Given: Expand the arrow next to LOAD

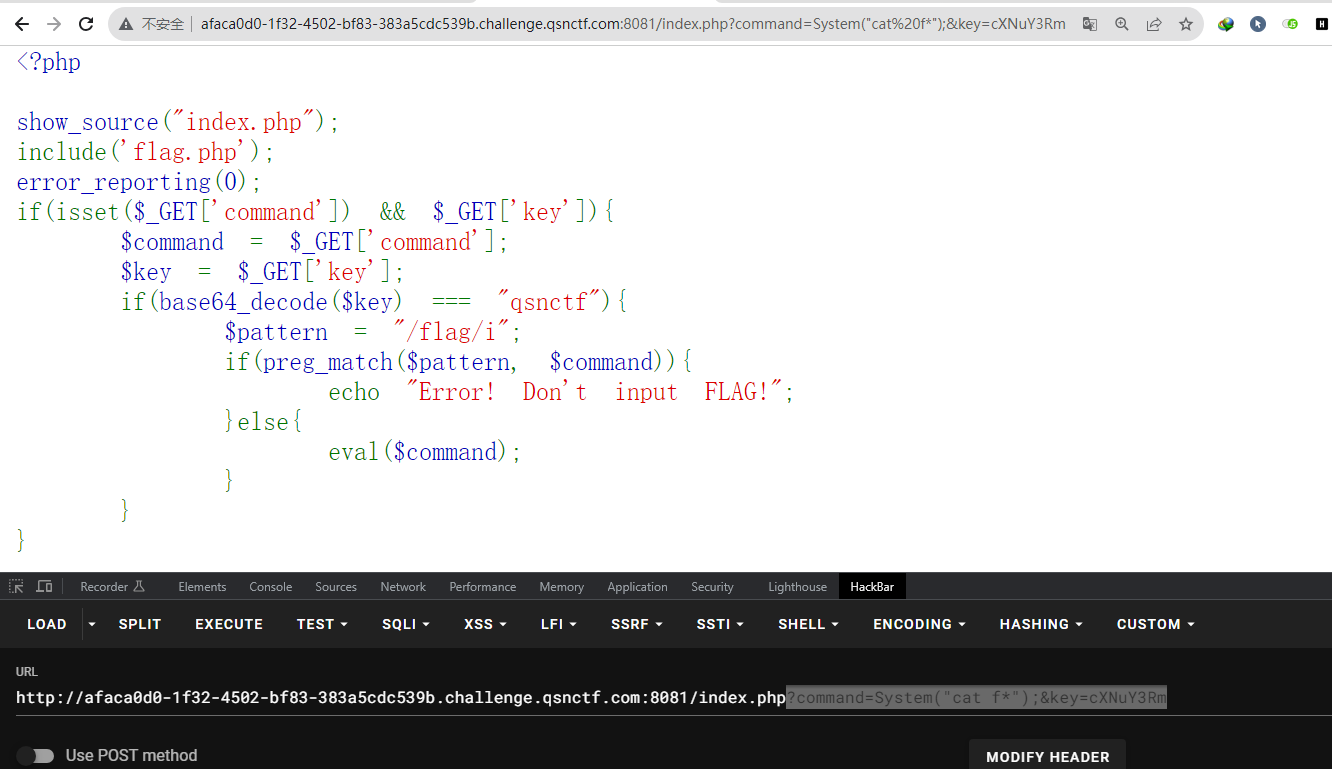Looking at the screenshot, I should point(92,624).
